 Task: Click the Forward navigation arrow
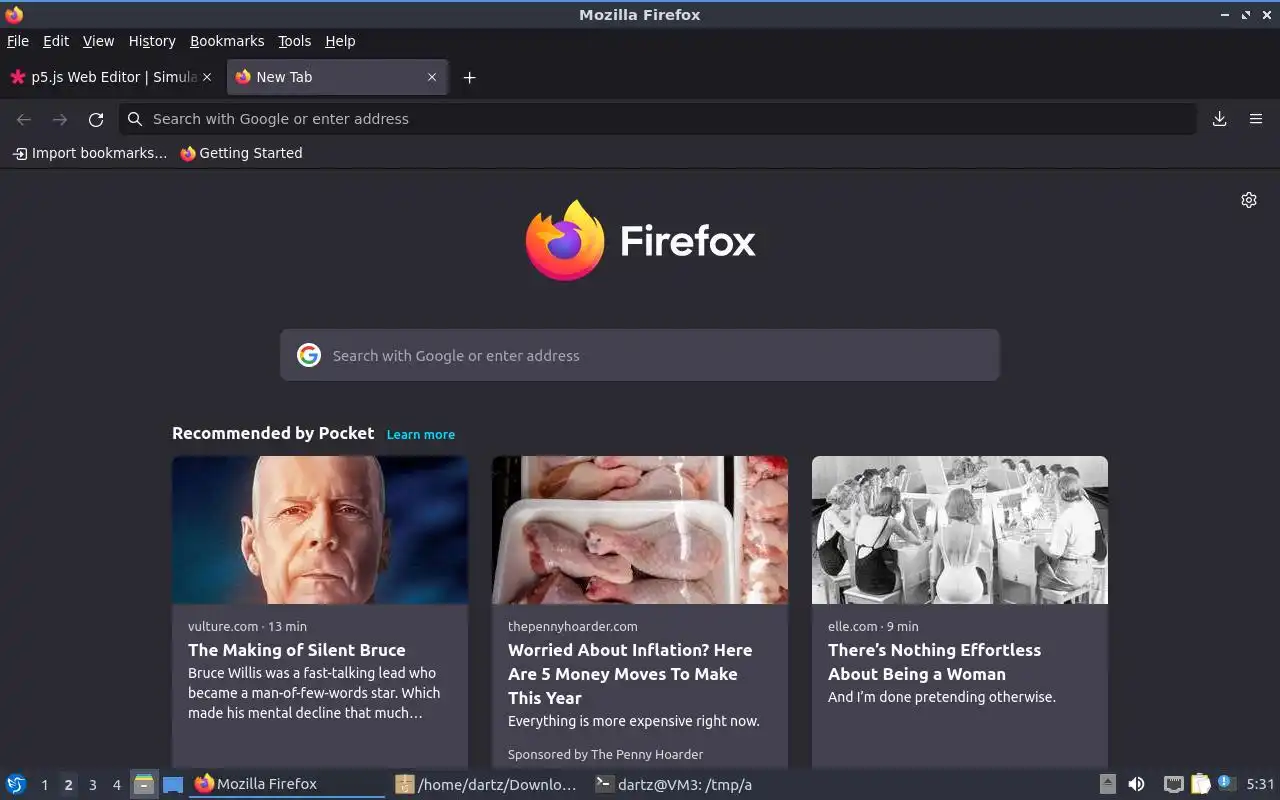click(60, 119)
